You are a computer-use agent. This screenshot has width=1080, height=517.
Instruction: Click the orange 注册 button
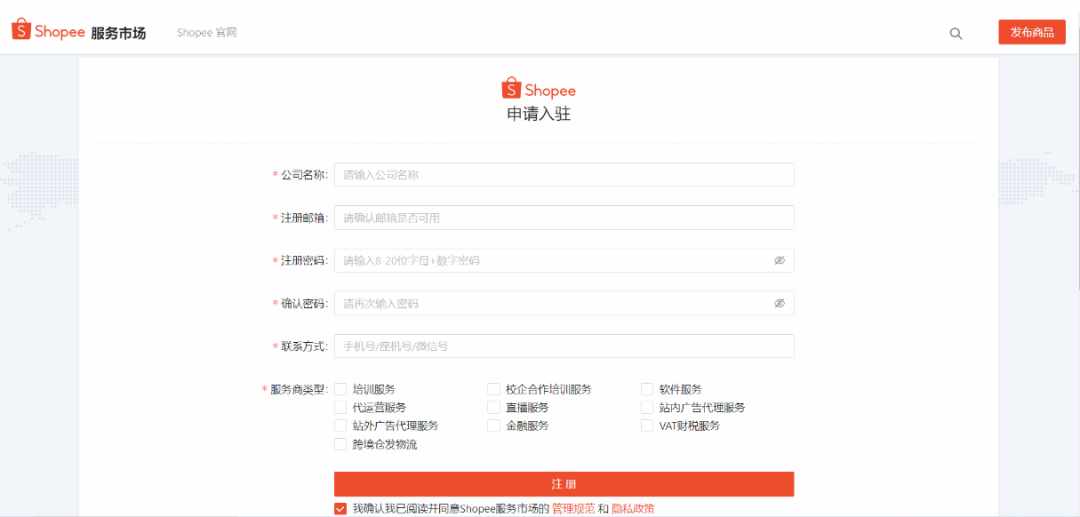coord(564,484)
